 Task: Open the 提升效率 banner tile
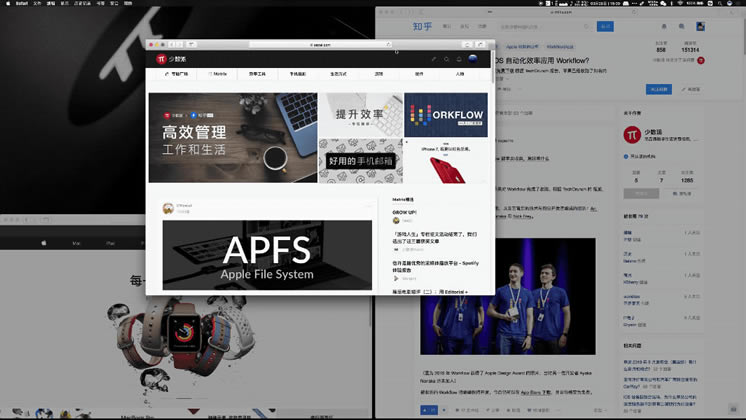361,115
